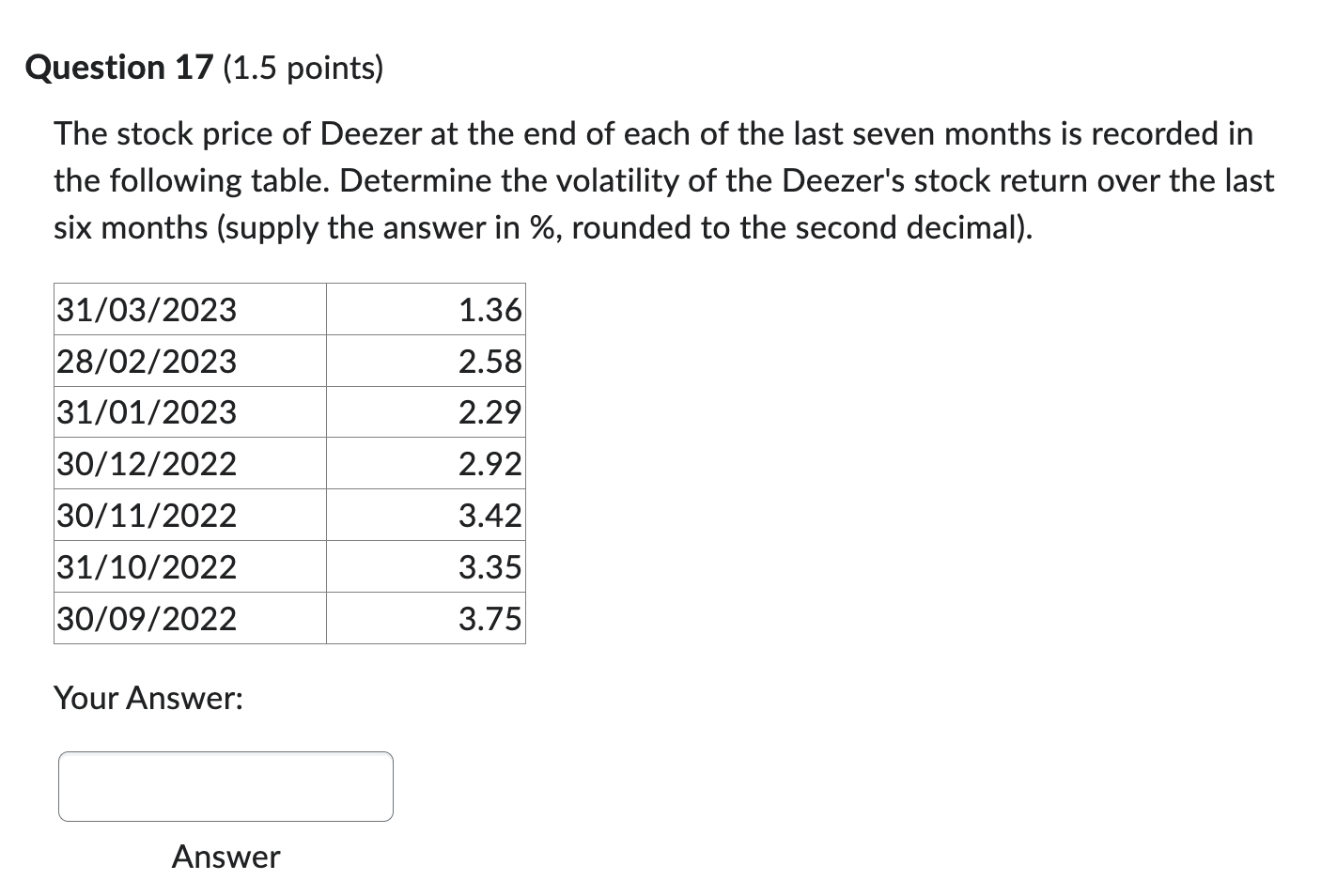Click the date cell 31/10/2022

tap(146, 566)
